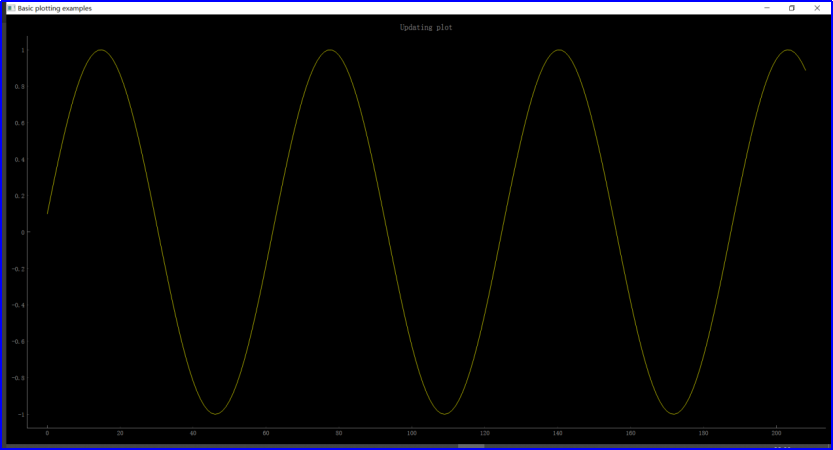Restore down the plot window
This screenshot has height=450, width=833.
coord(792,8)
